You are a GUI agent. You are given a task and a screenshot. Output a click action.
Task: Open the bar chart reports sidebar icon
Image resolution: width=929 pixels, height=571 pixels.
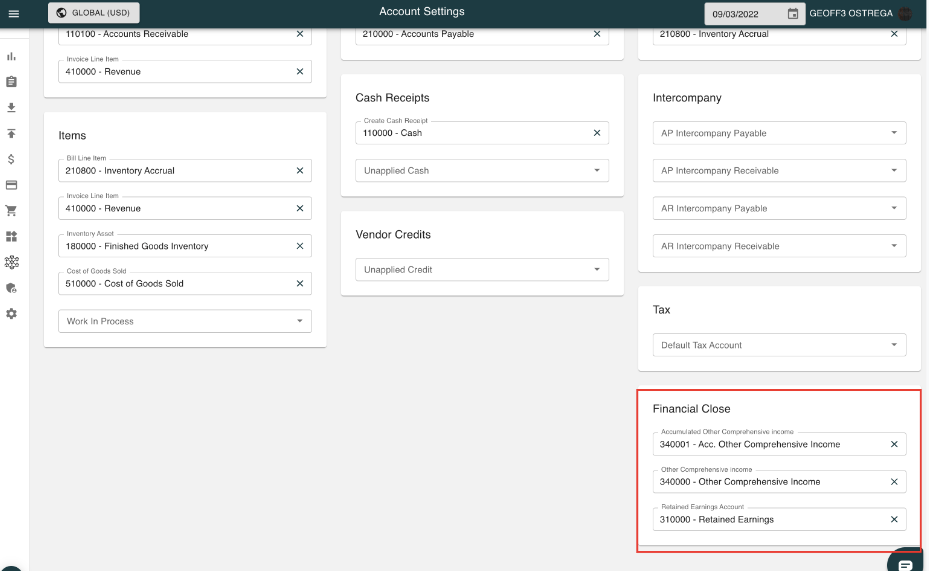(x=11, y=56)
